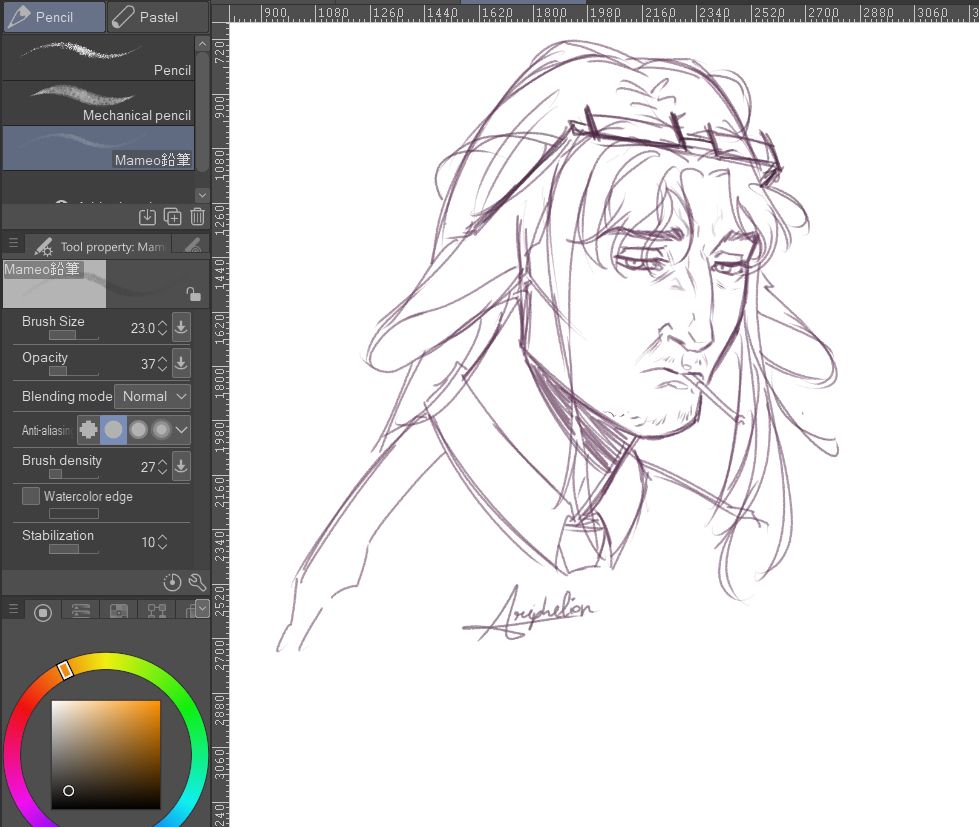Click the duplicate sub tool icon
This screenshot has width=979, height=827.
(172, 217)
